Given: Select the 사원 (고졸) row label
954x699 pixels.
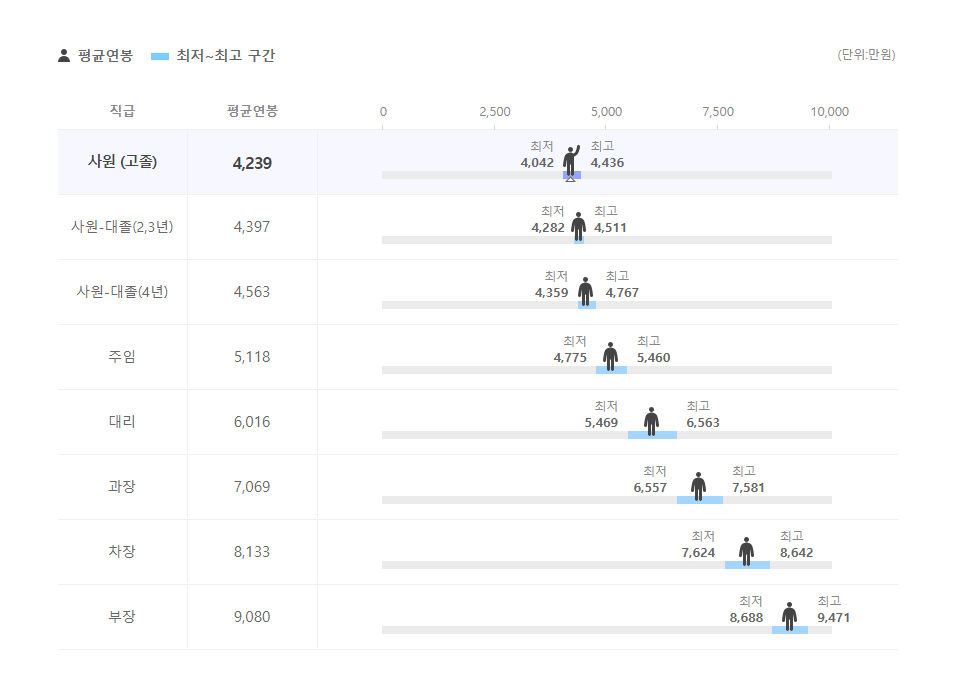Looking at the screenshot, I should 122,162.
